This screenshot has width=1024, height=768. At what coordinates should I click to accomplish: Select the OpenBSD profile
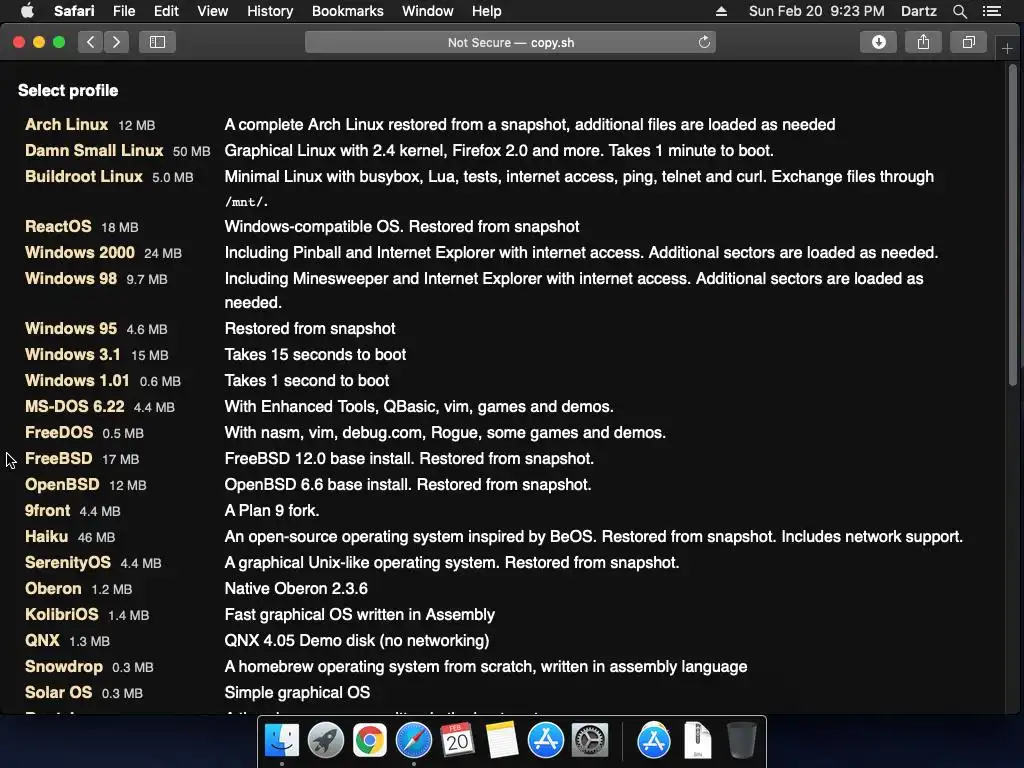pyautogui.click(x=62, y=485)
